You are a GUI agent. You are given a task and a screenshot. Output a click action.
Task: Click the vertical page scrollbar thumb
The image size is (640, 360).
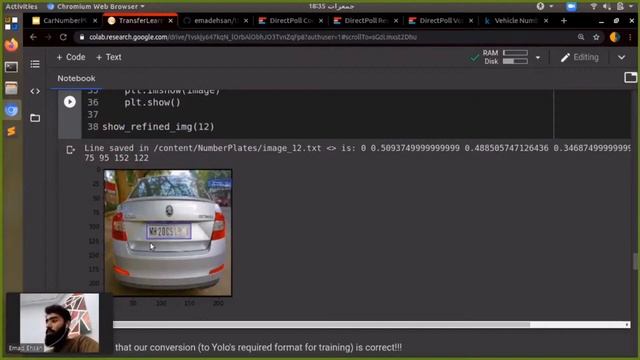click(635, 262)
